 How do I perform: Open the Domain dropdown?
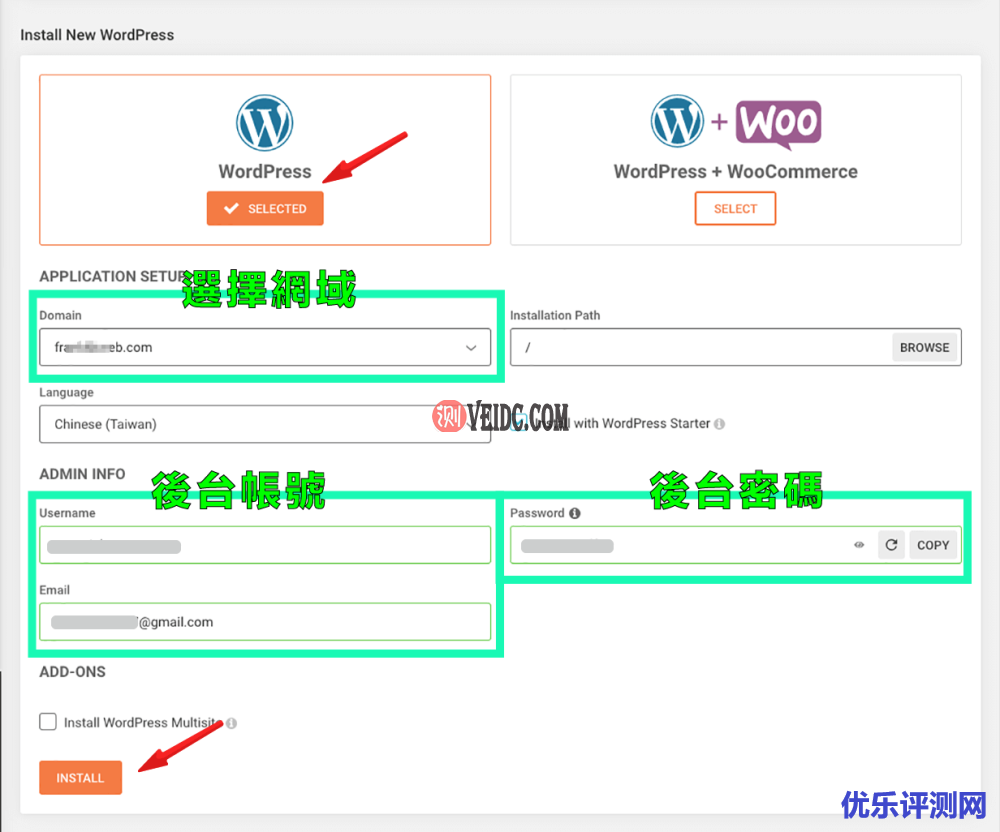click(x=265, y=347)
